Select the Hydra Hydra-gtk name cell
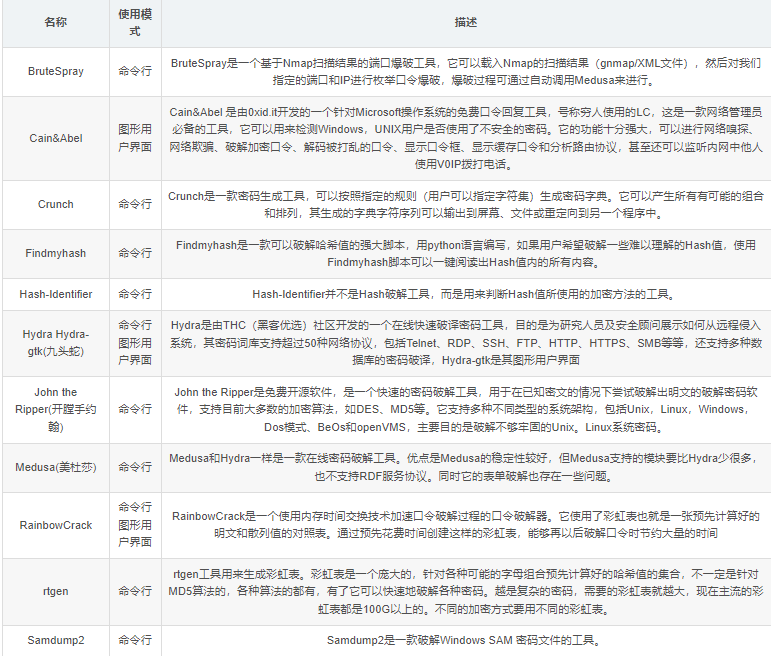The height and width of the screenshot is (656, 771). pyautogui.click(x=56, y=343)
